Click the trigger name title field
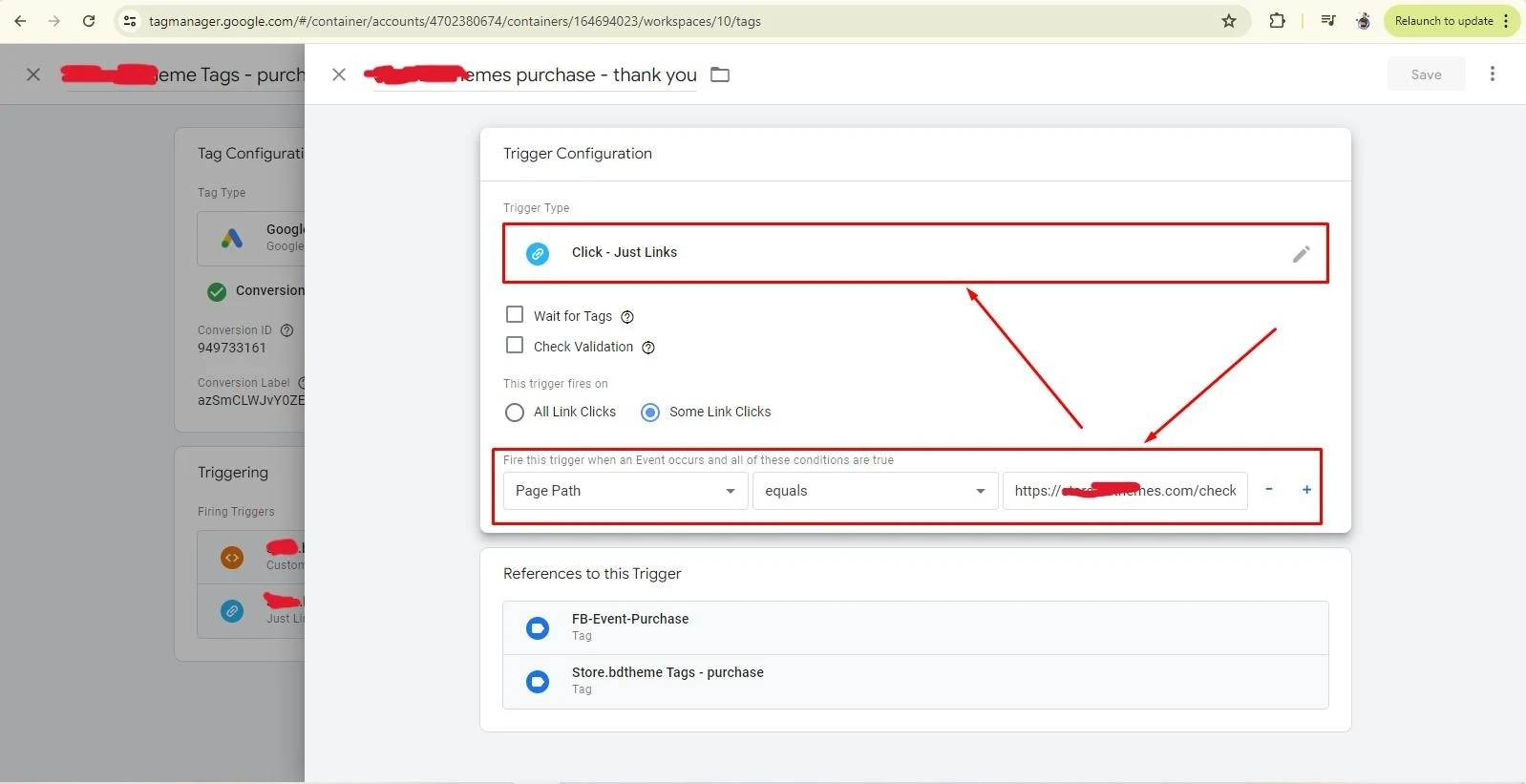Screen dimensions: 1526x784 535,74
